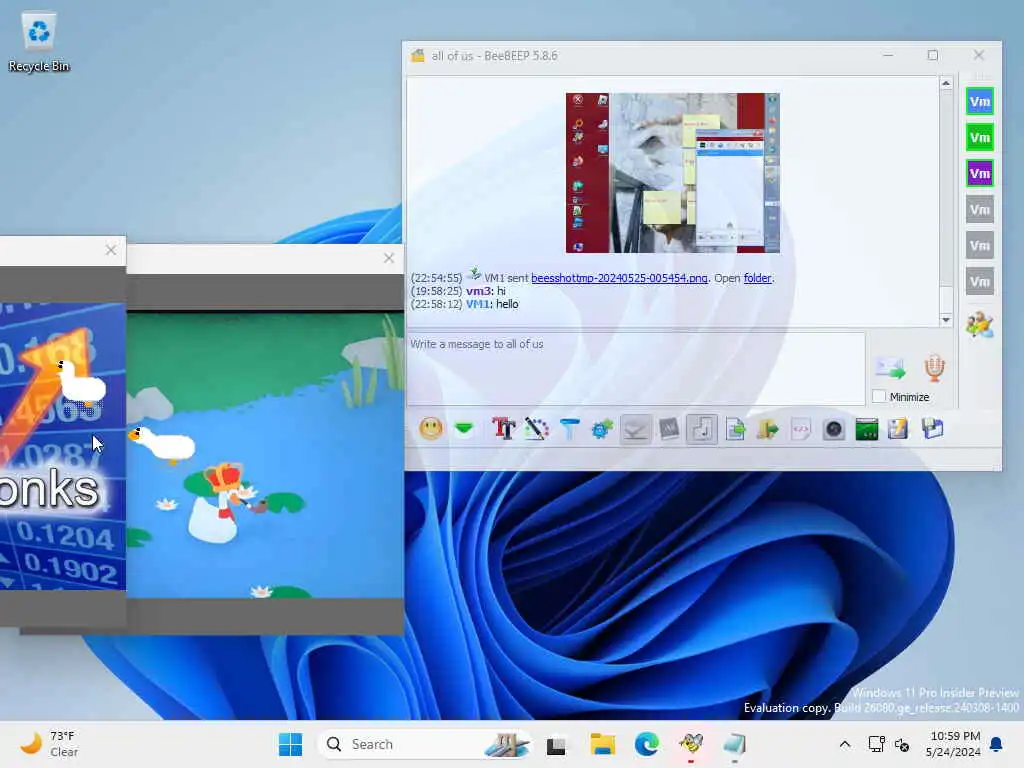Click the notepad with pencil icon
Image resolution: width=1024 pixels, height=768 pixels.
coord(899,429)
